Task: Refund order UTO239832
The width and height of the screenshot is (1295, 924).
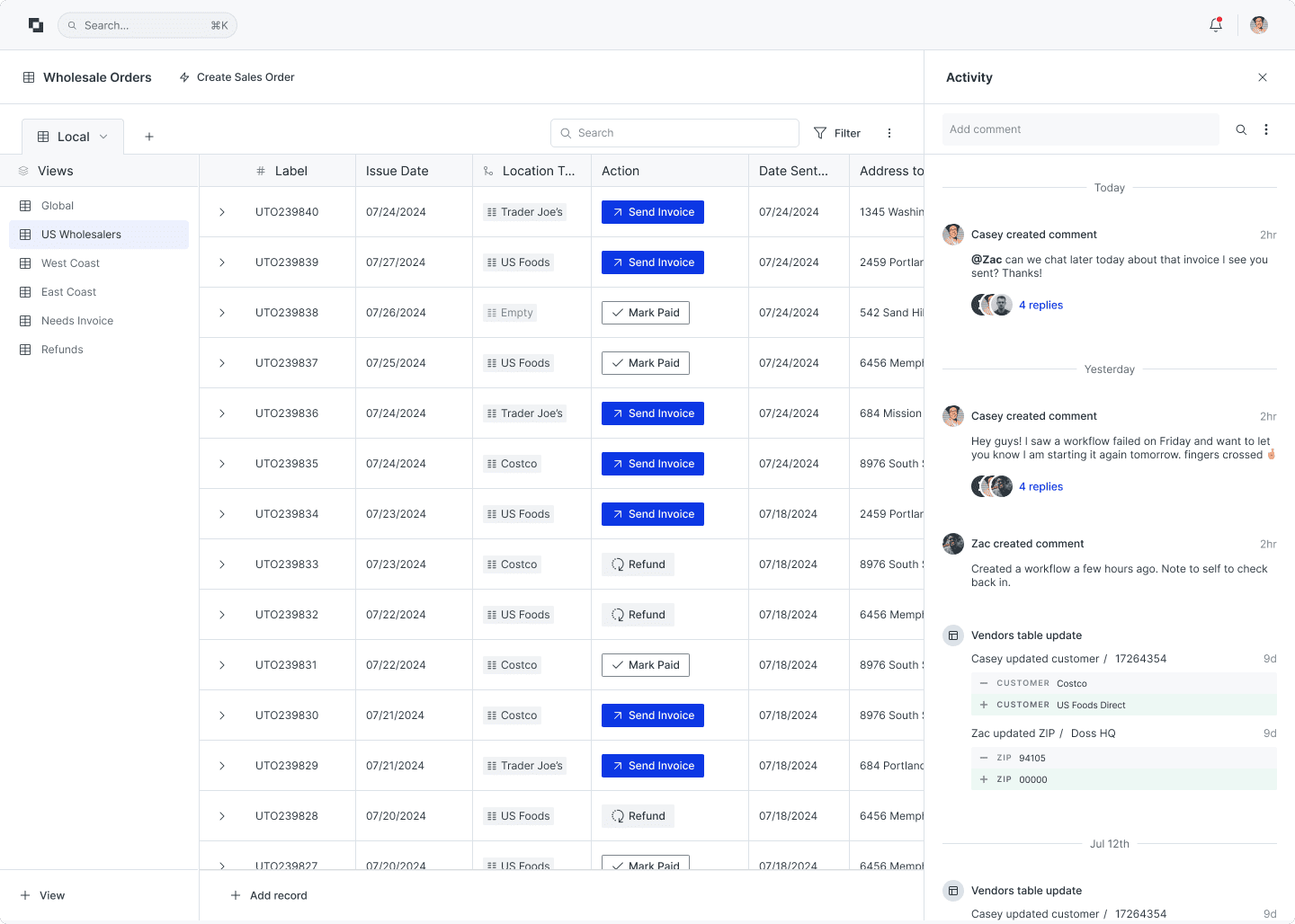Action: pos(639,615)
